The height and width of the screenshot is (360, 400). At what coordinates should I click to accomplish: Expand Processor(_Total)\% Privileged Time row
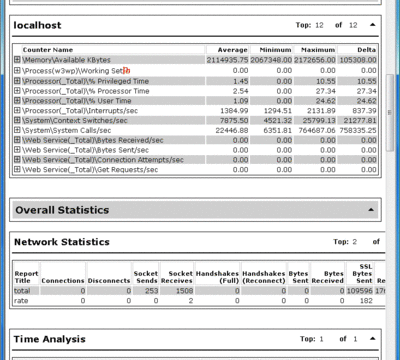[x=17, y=81]
